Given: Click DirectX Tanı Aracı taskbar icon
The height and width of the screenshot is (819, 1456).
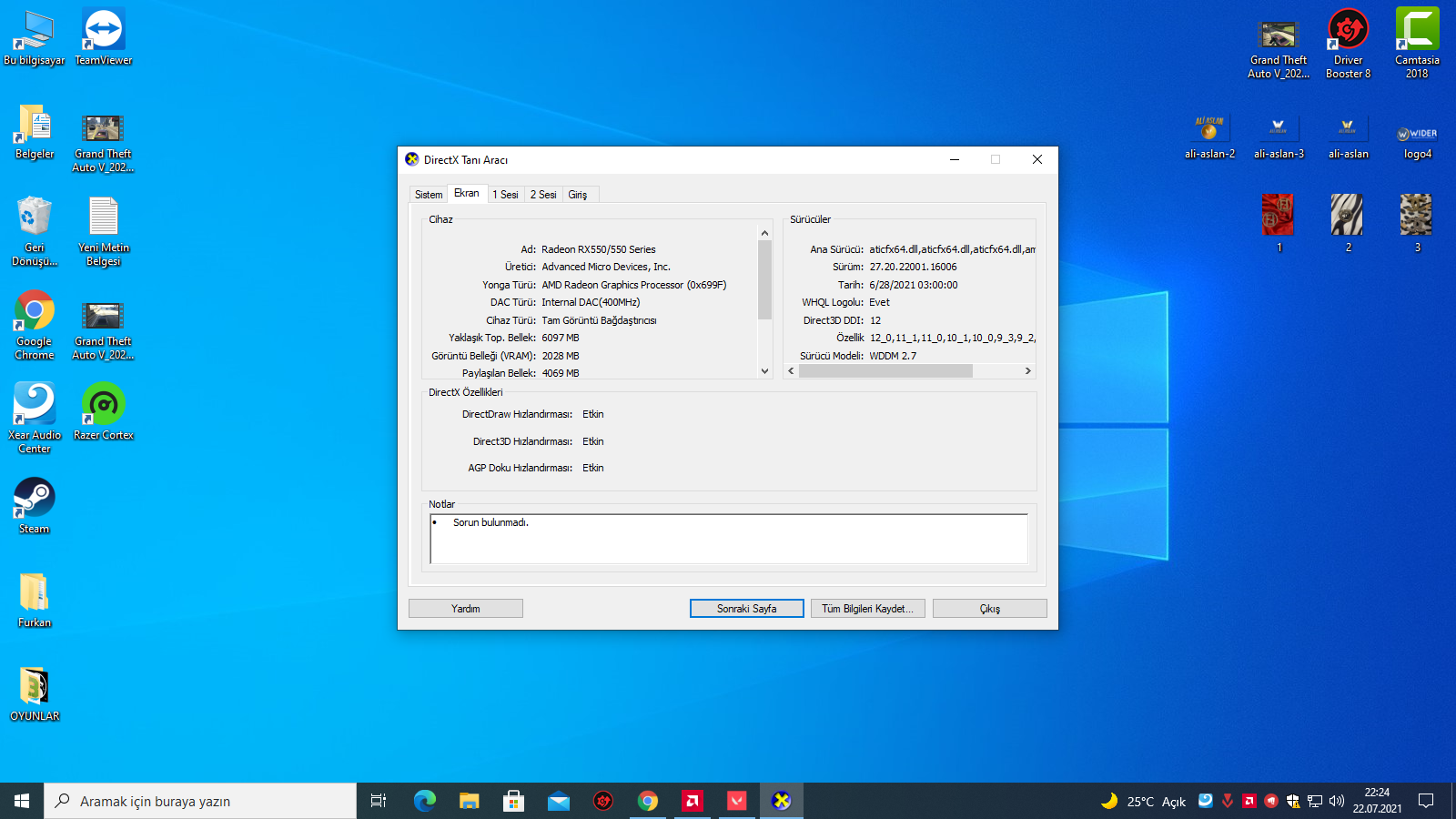Looking at the screenshot, I should point(782,801).
